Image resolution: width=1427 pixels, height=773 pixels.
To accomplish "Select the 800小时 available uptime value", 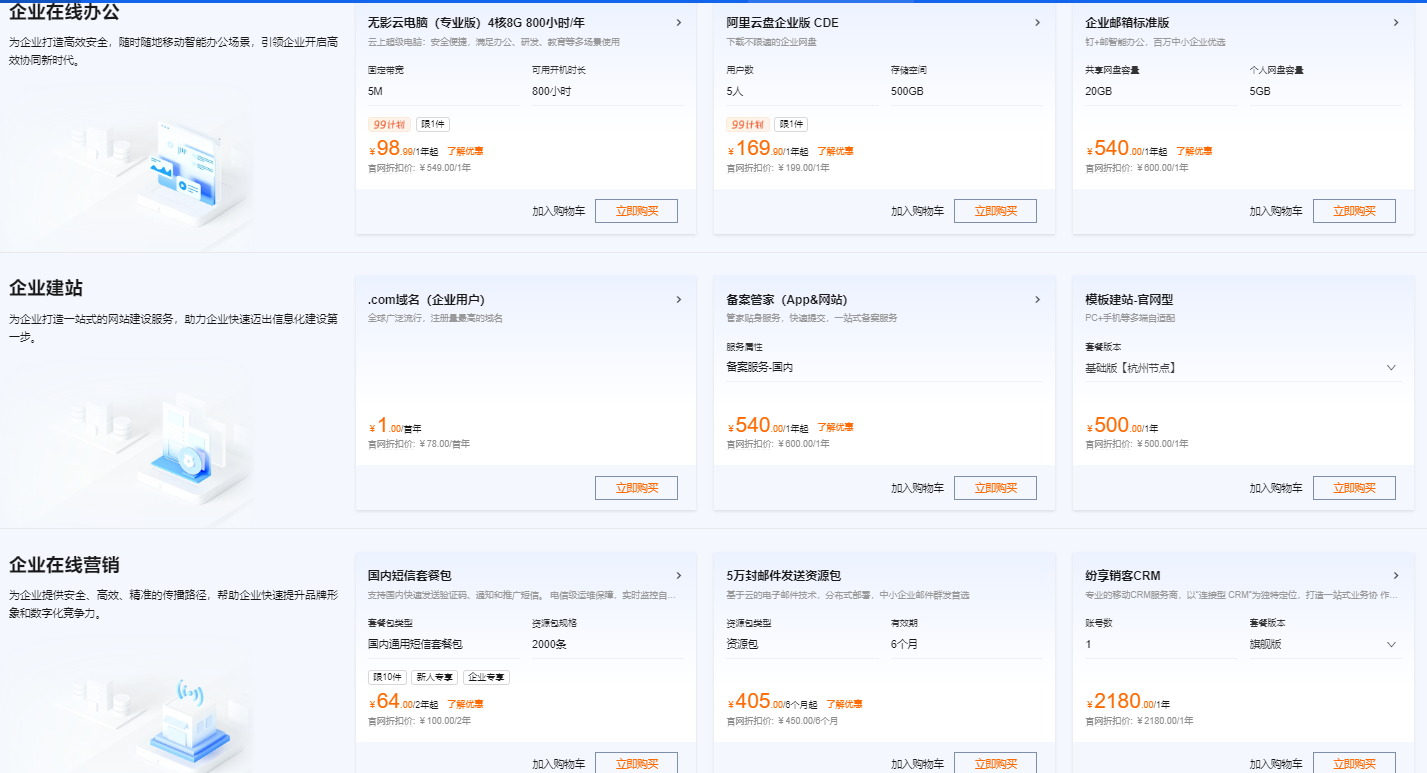I will (551, 91).
